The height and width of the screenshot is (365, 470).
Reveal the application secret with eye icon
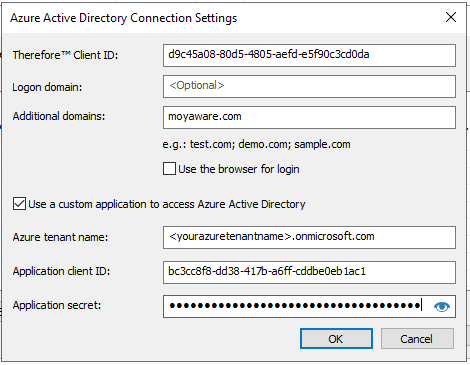pyautogui.click(x=442, y=306)
